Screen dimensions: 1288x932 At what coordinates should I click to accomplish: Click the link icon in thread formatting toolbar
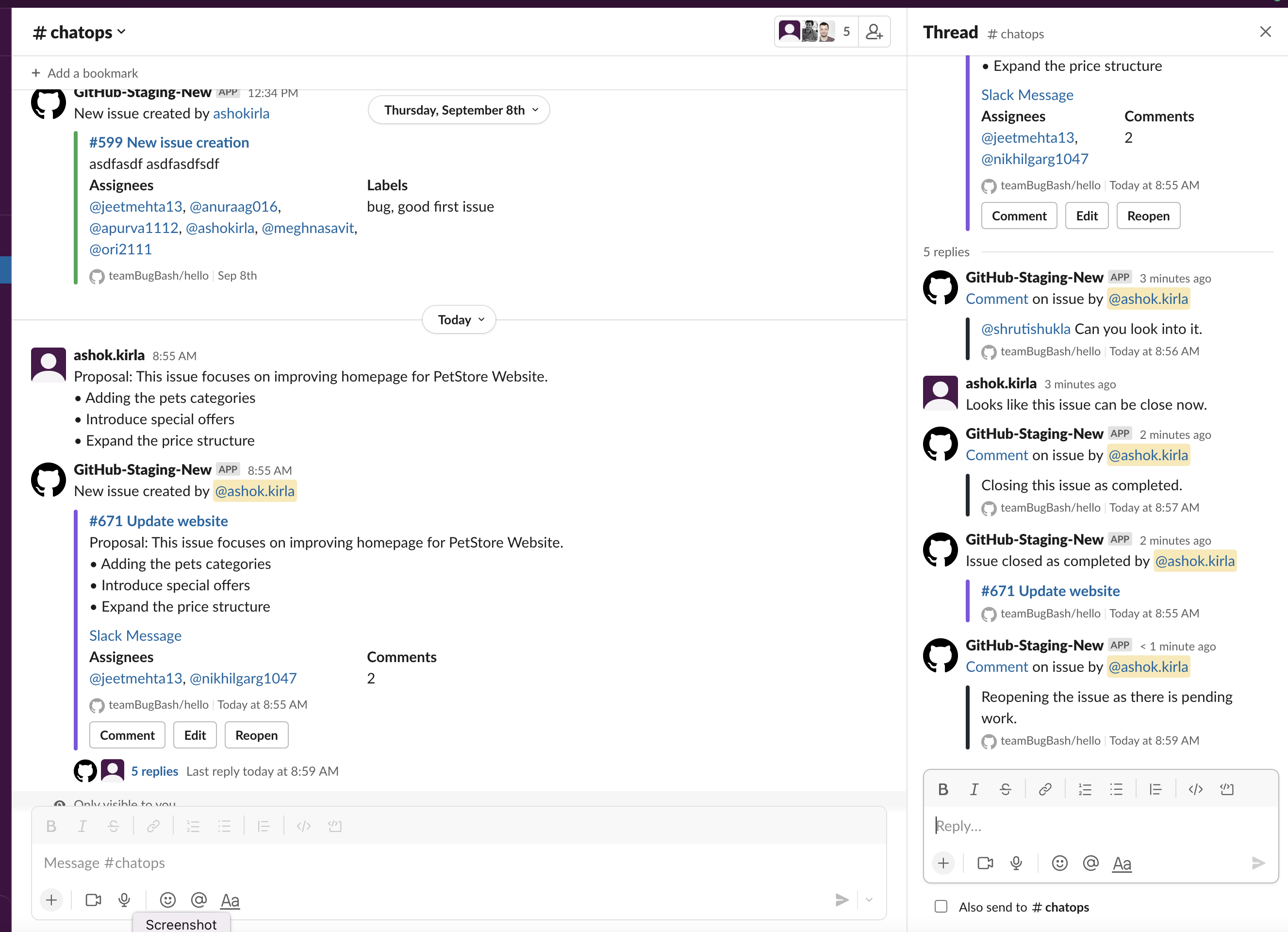click(1044, 789)
